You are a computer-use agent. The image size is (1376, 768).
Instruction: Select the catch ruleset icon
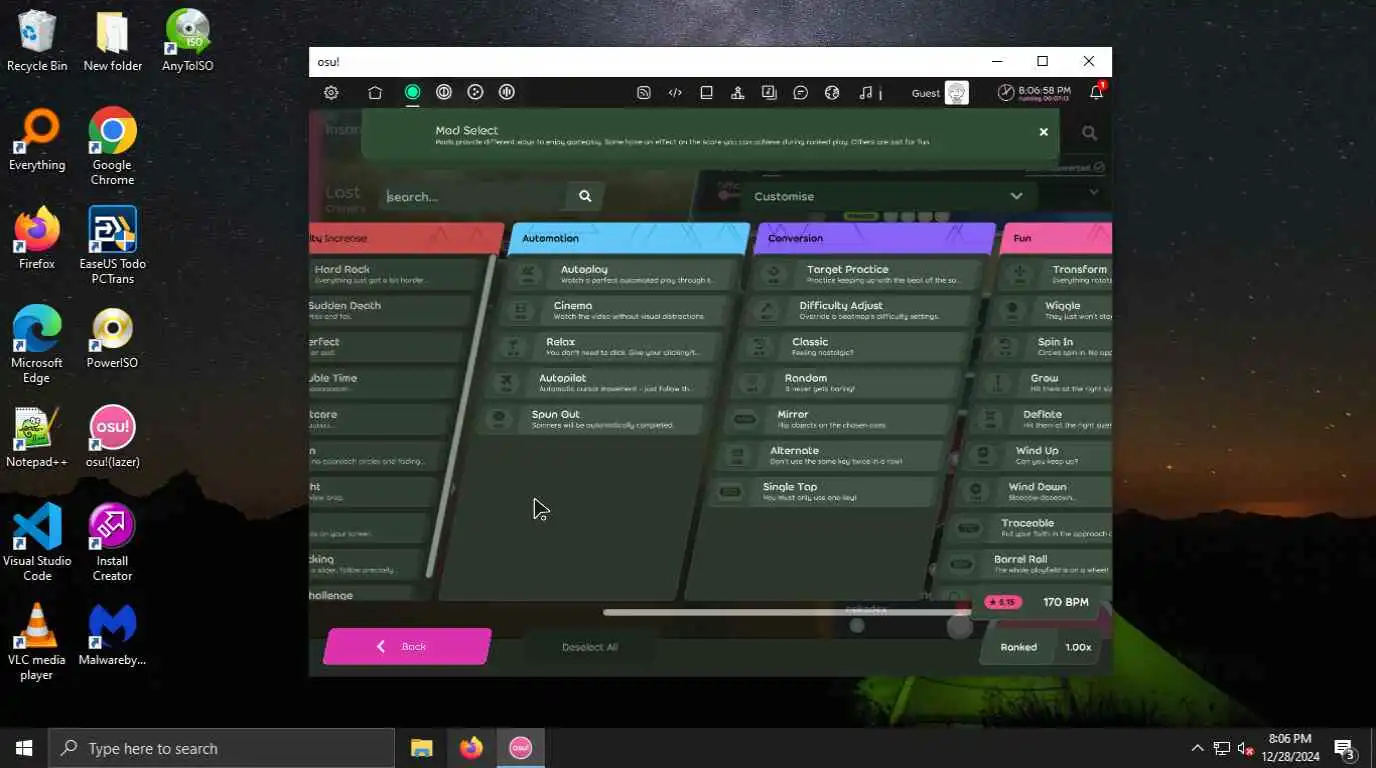click(476, 92)
